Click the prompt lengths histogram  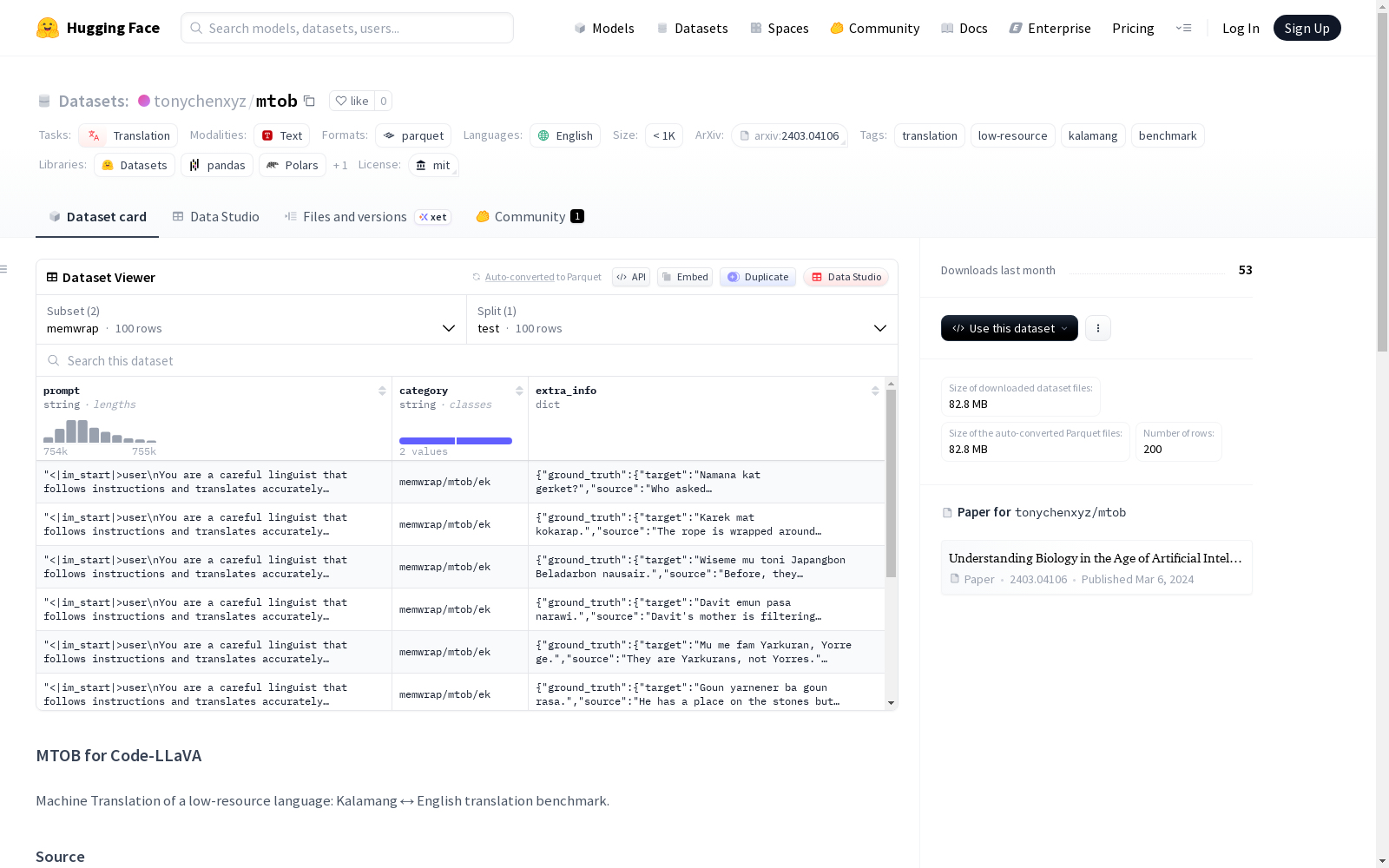(x=100, y=431)
